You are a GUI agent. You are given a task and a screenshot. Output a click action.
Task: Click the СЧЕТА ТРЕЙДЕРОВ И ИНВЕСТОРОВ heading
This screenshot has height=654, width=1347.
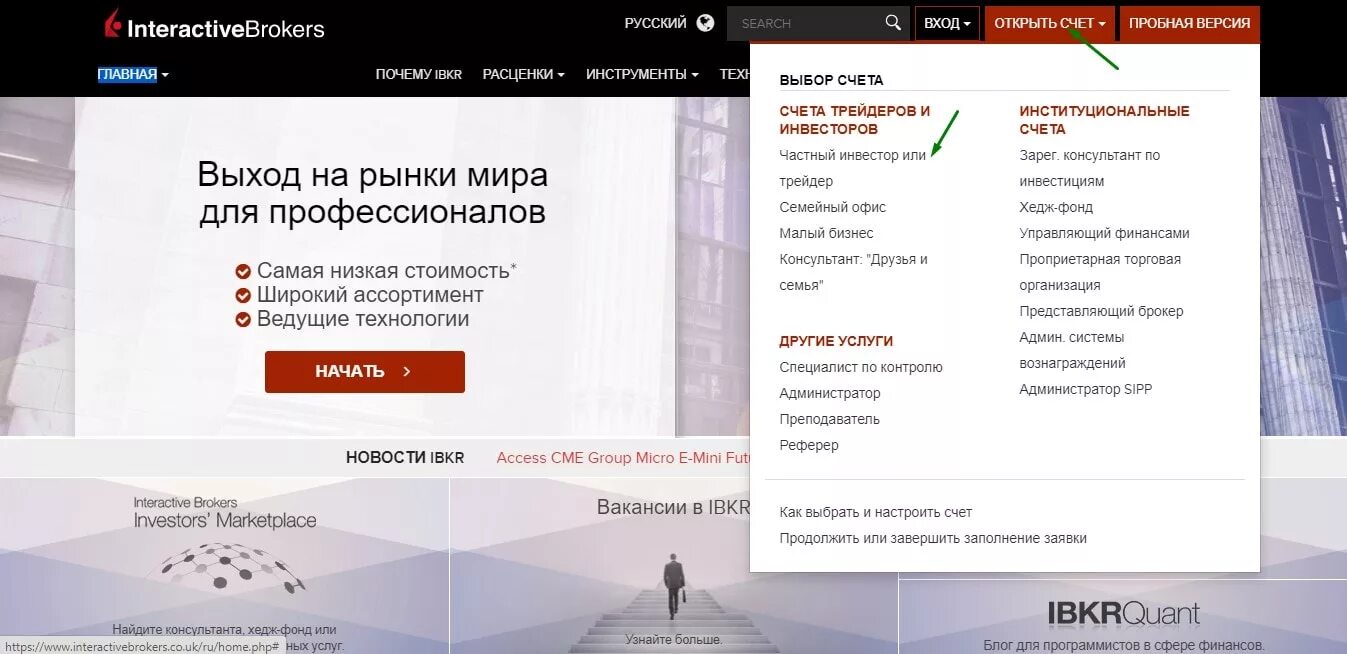click(855, 120)
